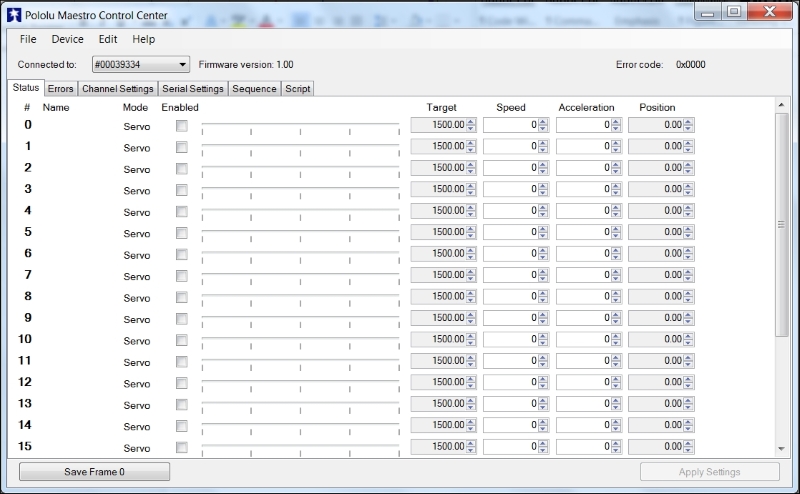This screenshot has height=494, width=800.
Task: Enable servo channel 15 checkbox
Action: pos(182,447)
